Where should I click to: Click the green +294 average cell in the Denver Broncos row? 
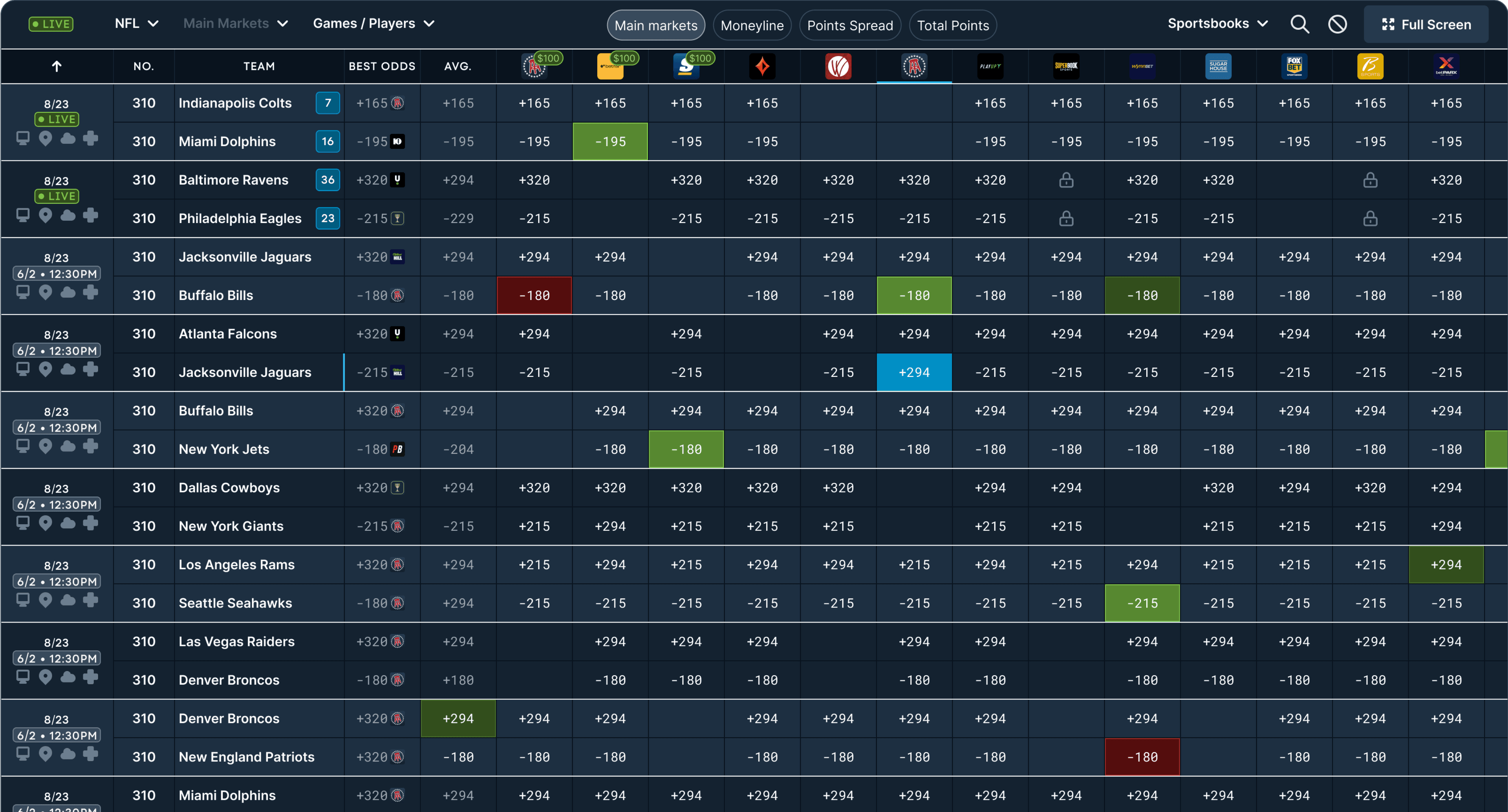pos(458,718)
